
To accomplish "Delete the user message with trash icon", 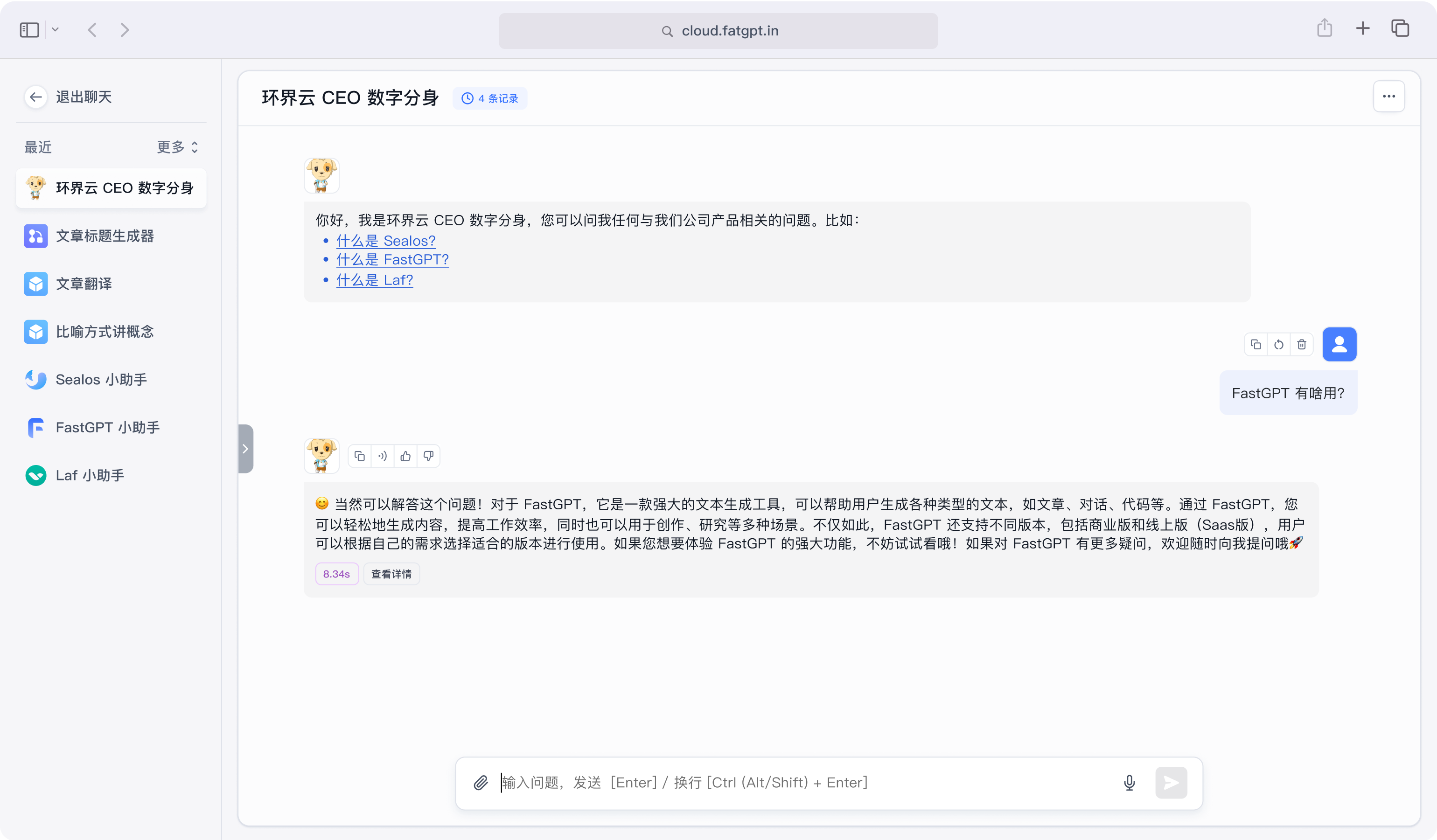I will [1302, 344].
